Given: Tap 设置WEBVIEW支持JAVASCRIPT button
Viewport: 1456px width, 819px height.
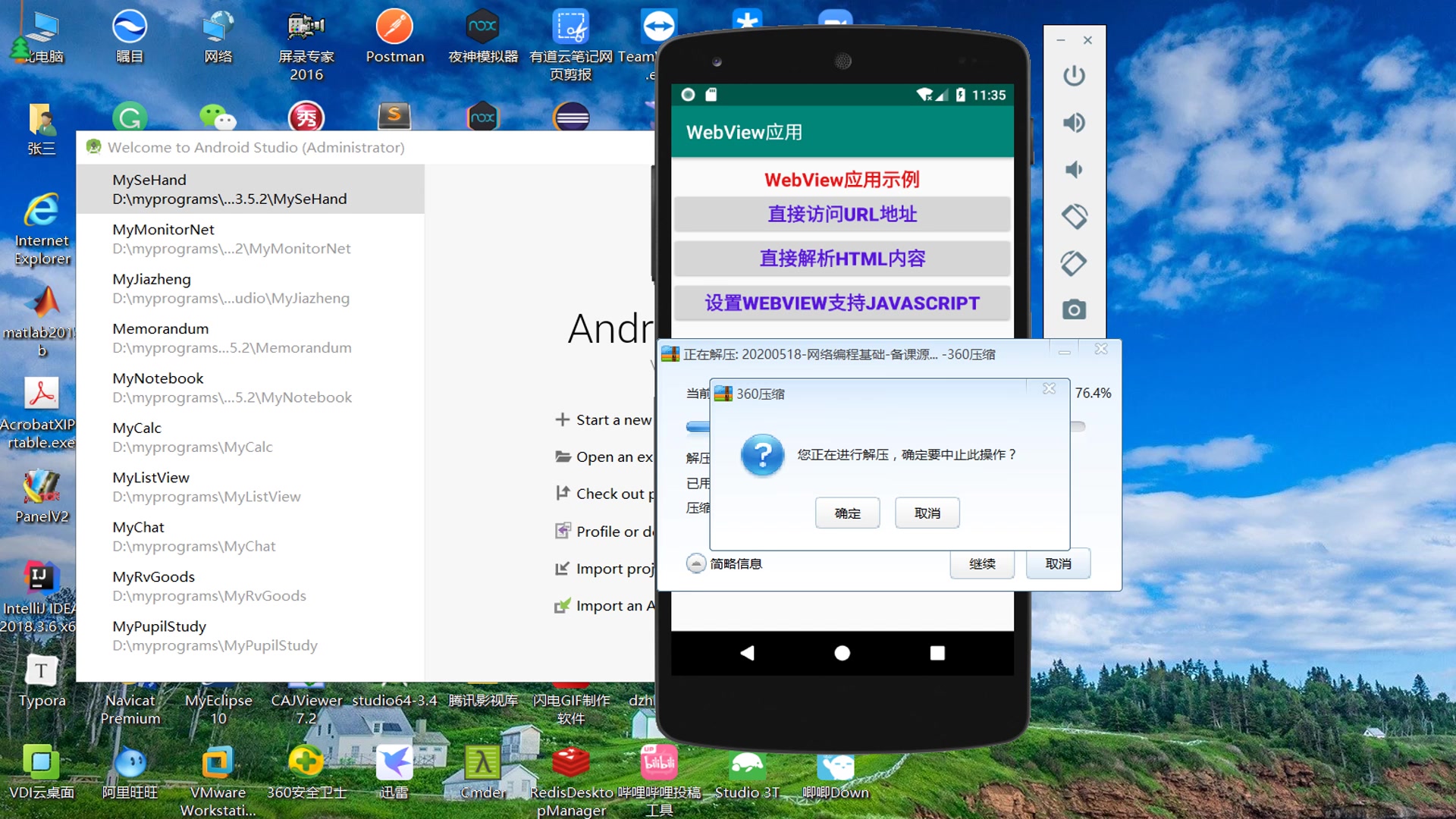Looking at the screenshot, I should click(x=842, y=303).
